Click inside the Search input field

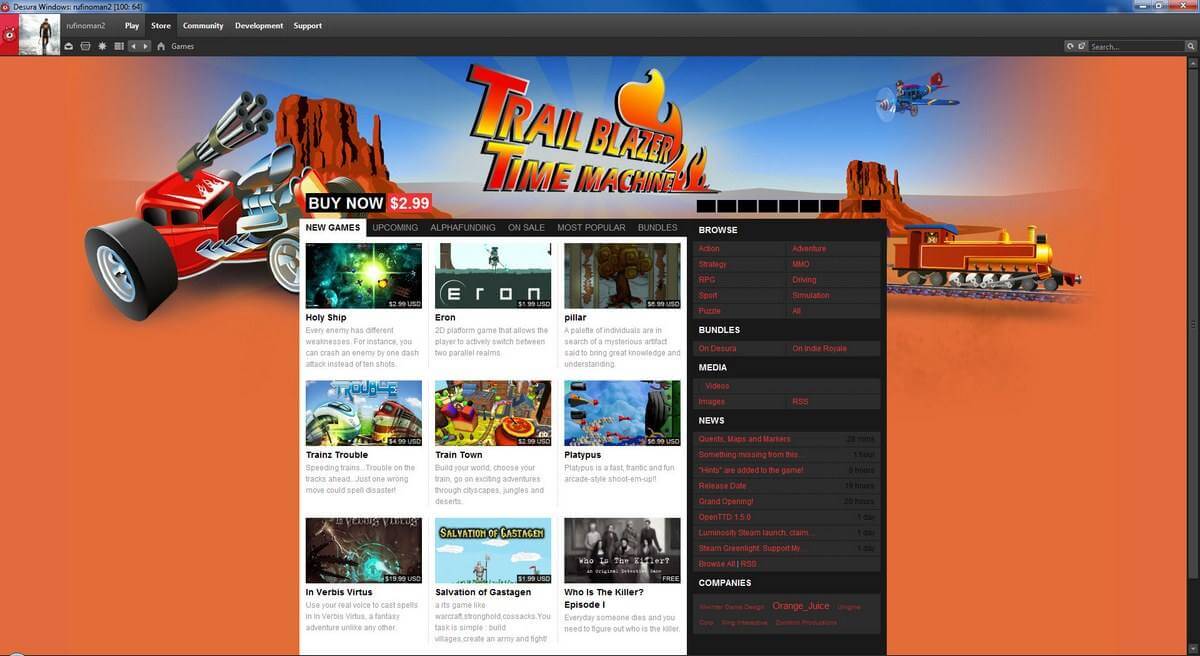(x=1135, y=46)
